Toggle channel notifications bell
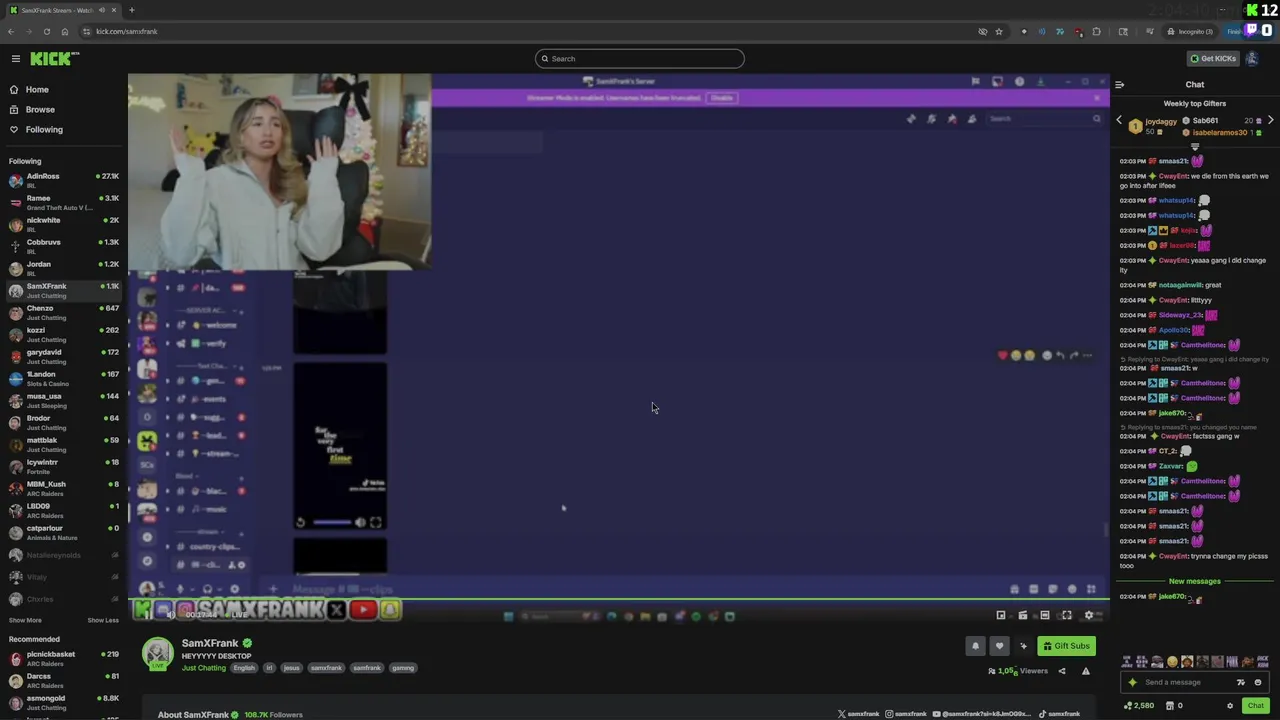Screen dimensions: 1280x720 (x=975, y=646)
